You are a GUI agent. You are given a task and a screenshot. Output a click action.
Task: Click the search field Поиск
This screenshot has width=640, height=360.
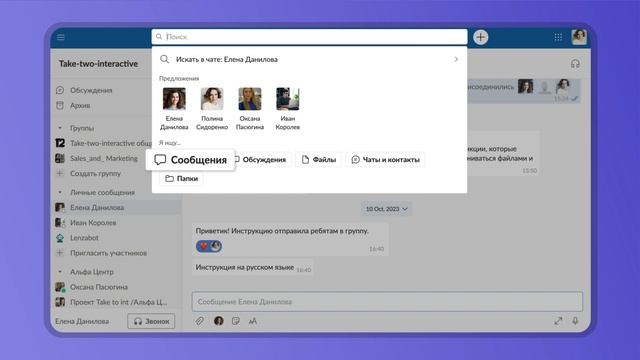(x=309, y=37)
